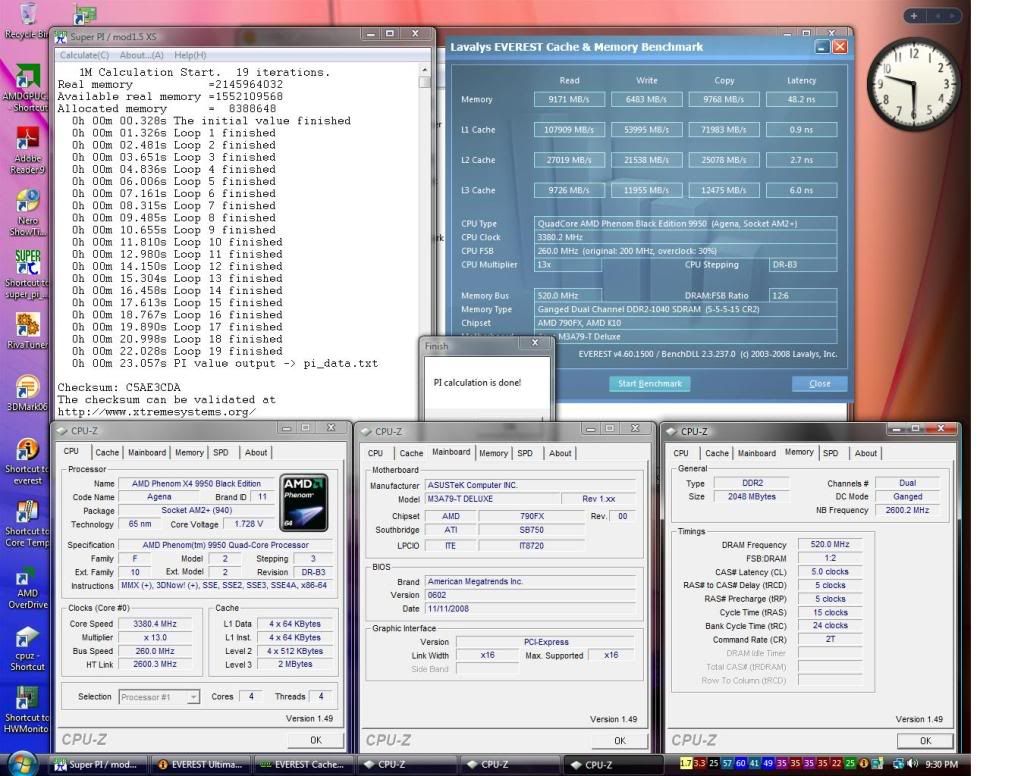Click the analog clock gadget
The image size is (1024, 776).
[x=914, y=84]
